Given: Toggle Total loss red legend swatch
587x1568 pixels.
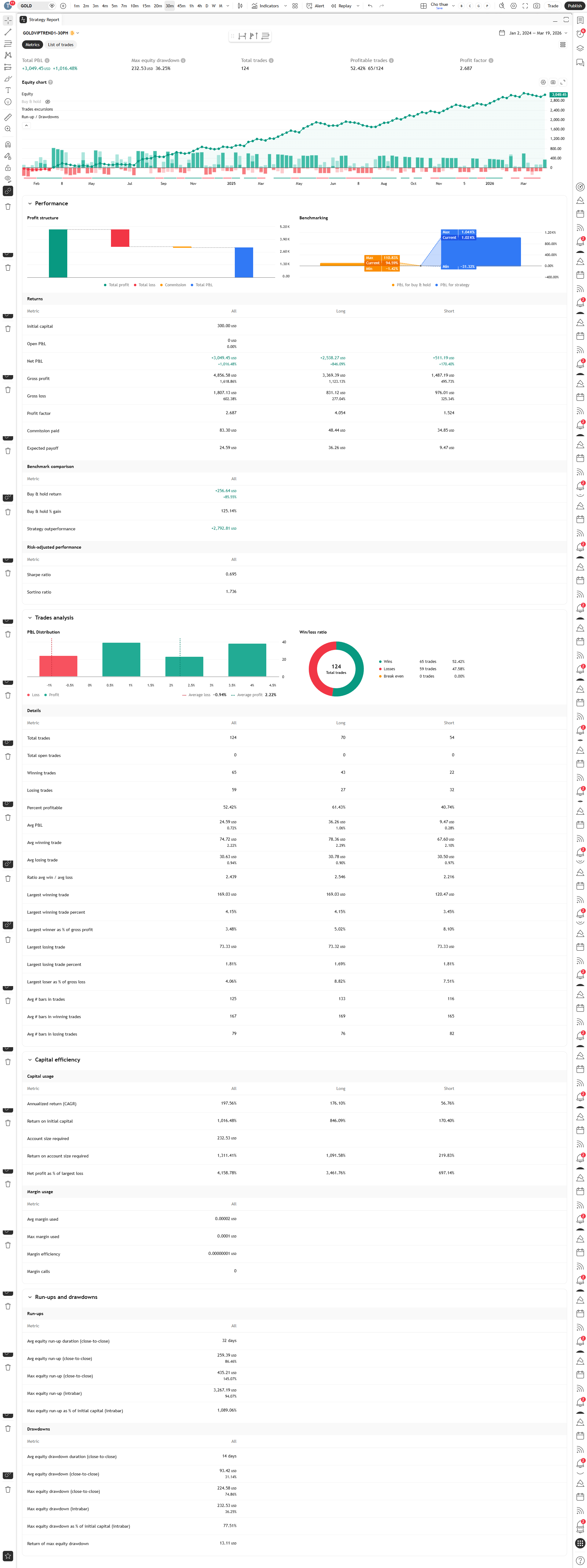Looking at the screenshot, I should coord(135,285).
